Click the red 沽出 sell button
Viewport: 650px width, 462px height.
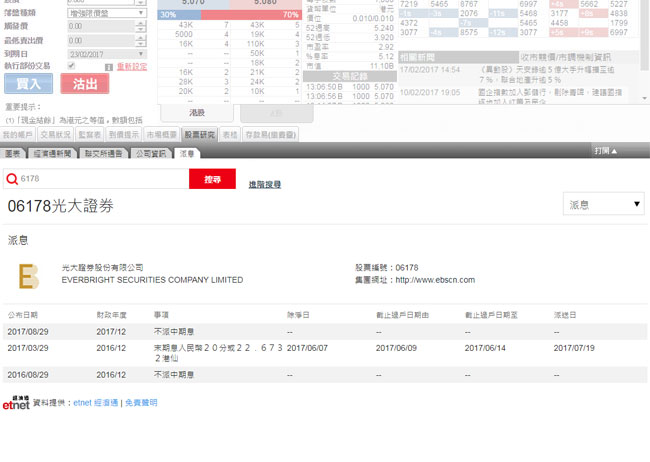85,83
